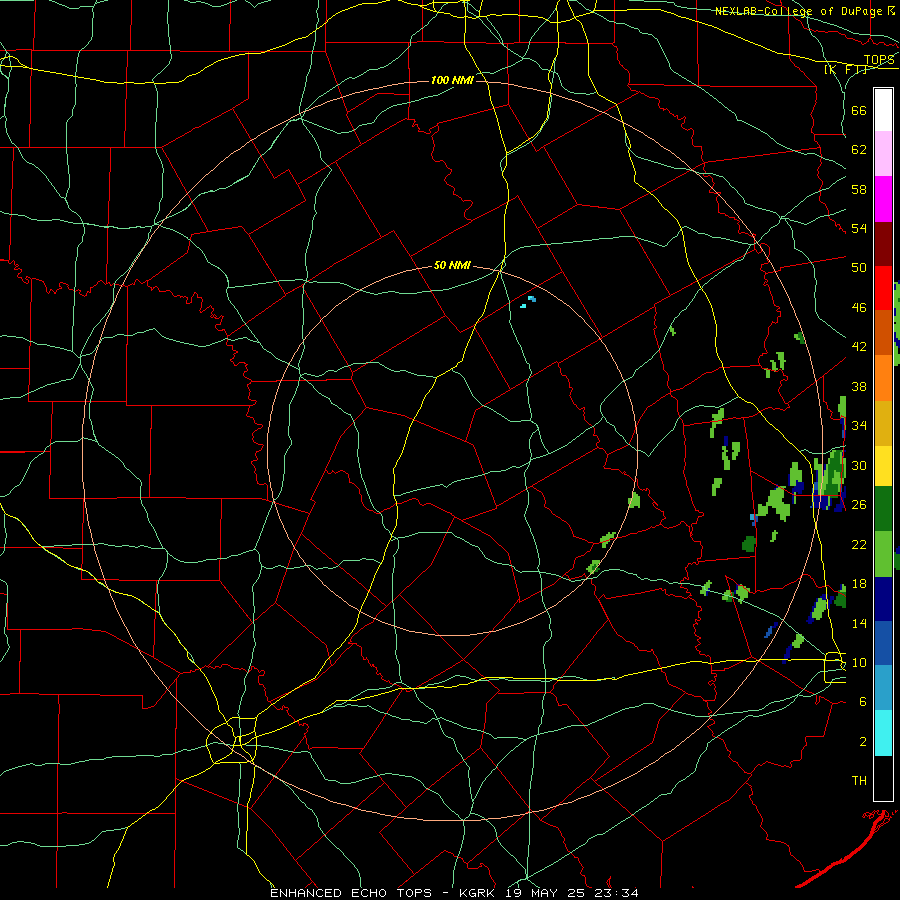This screenshot has height=900, width=900.
Task: Click the '50 NMI' range ring label
Action: [452, 265]
